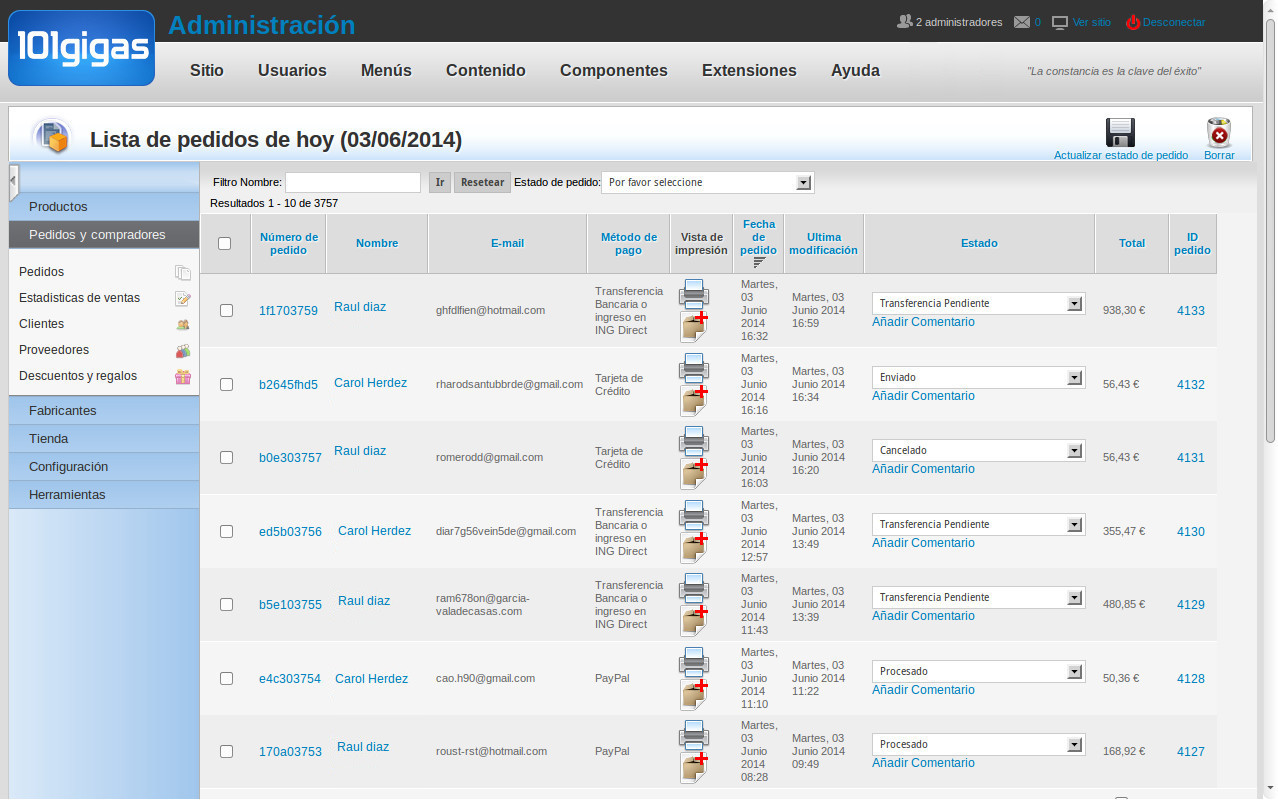This screenshot has width=1278, height=800.
Task: Collapse the left sidebar with the arrow handle
Action: [13, 181]
